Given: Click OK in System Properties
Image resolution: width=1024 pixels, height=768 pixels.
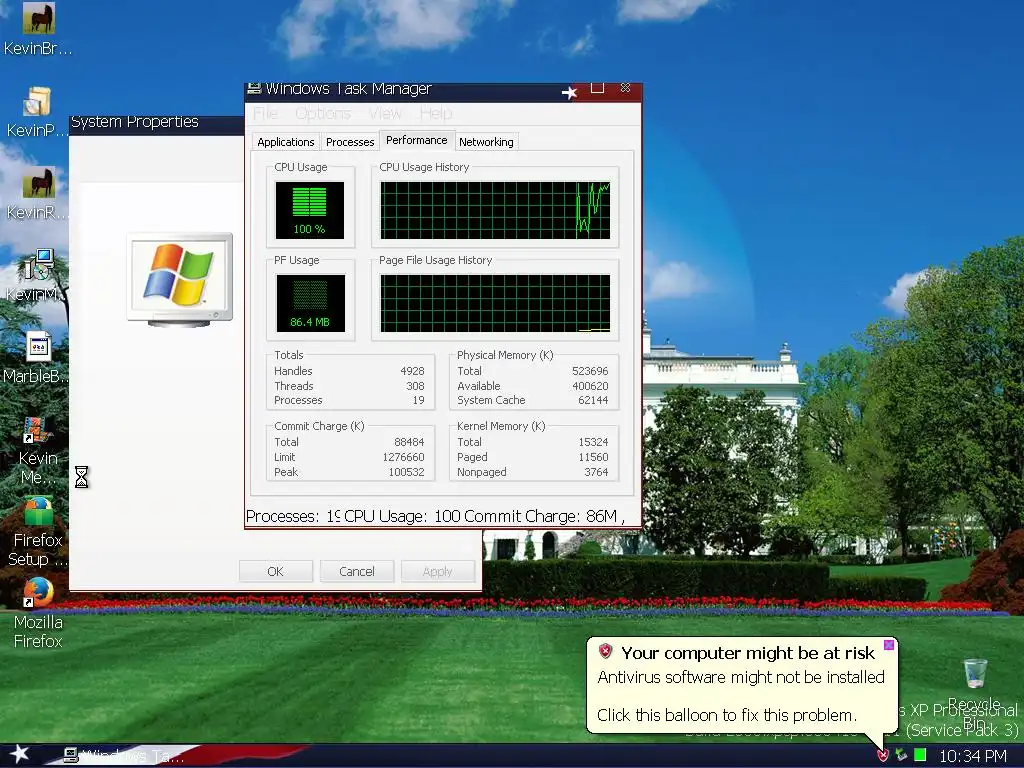Looking at the screenshot, I should pos(276,571).
